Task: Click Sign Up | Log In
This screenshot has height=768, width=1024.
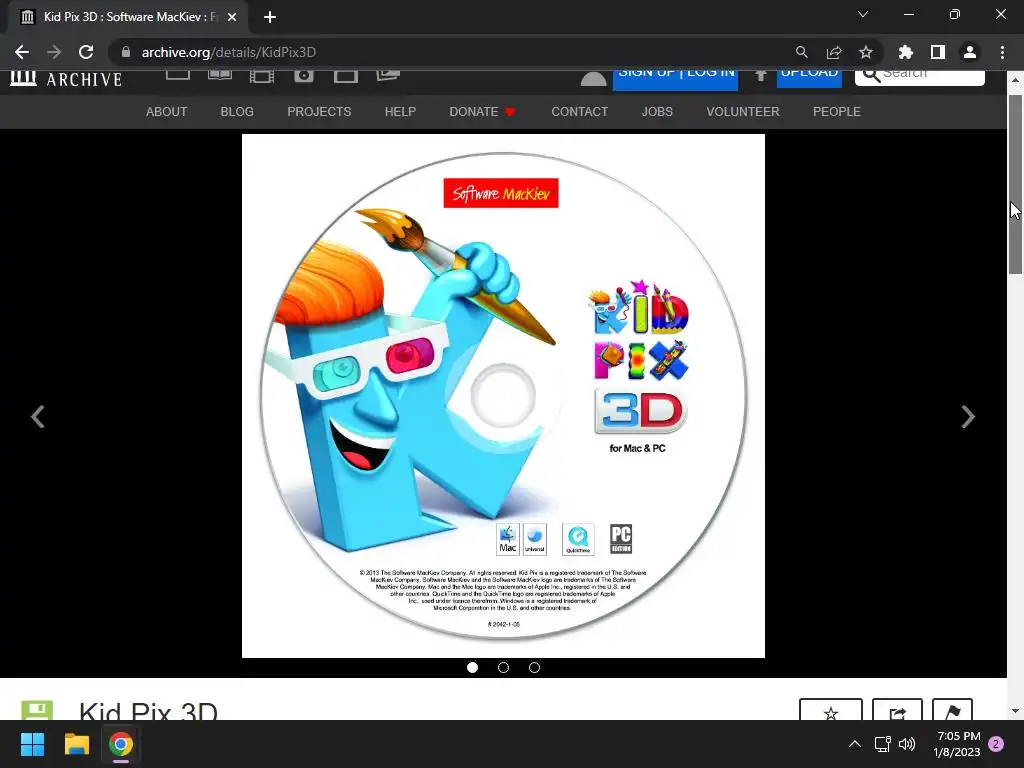Action: pyautogui.click(x=675, y=78)
